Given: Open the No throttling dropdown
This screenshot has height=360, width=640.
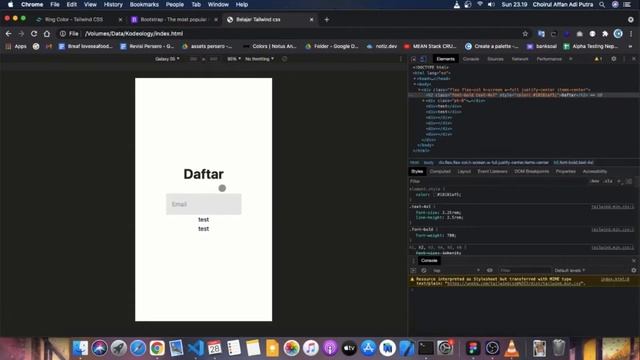Looking at the screenshot, I should pyautogui.click(x=260, y=59).
